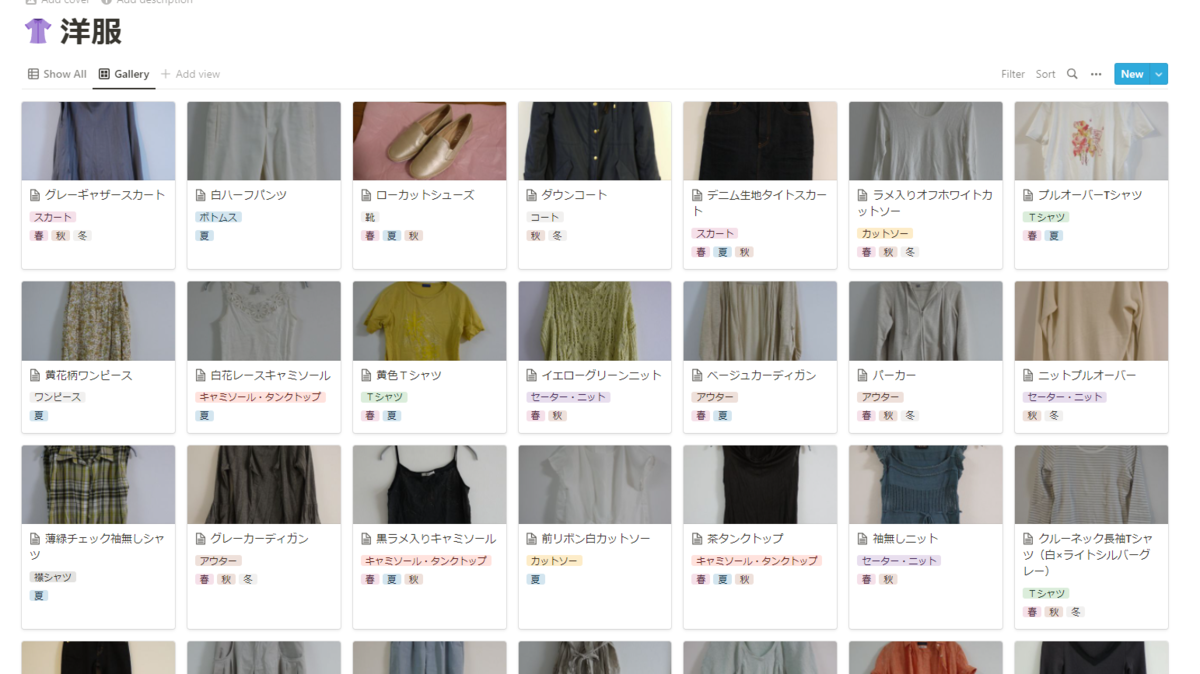Click the purple shirt emoji beside 洋服 title
This screenshot has height=674, width=1200.
pyautogui.click(x=36, y=31)
